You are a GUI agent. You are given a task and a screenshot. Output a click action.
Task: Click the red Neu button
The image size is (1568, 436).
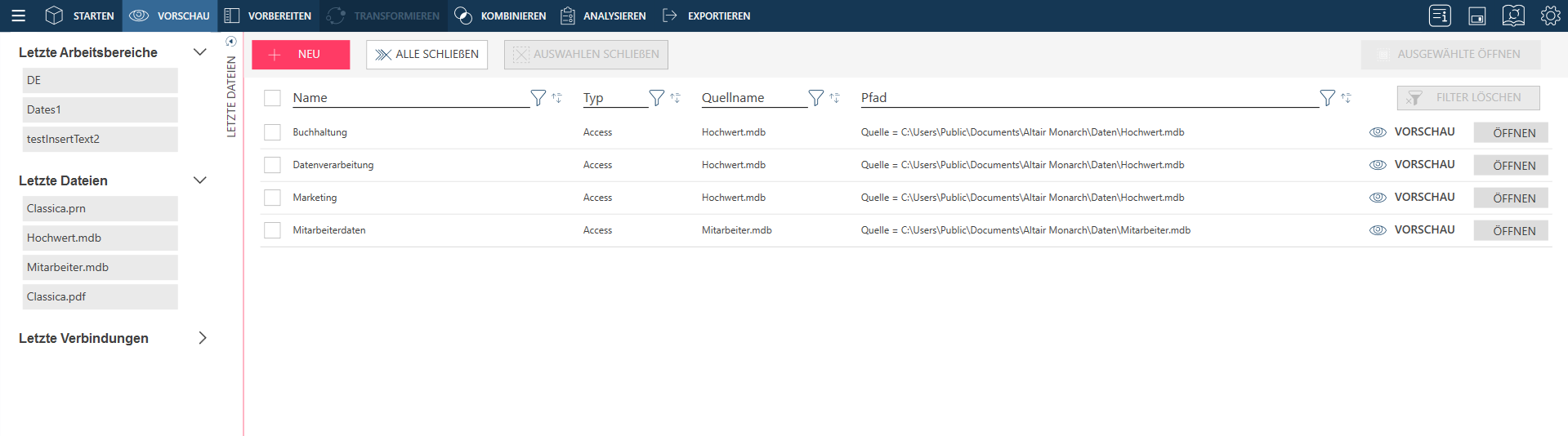coord(301,55)
